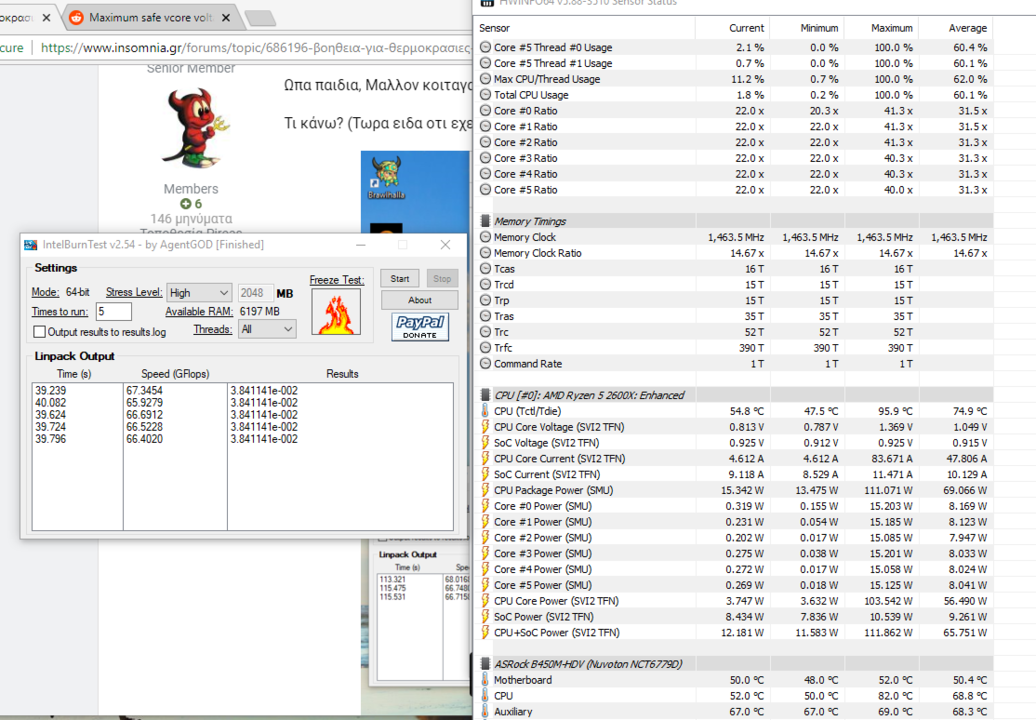Click the red daemon forum avatar
1036x720 pixels.
[195, 127]
